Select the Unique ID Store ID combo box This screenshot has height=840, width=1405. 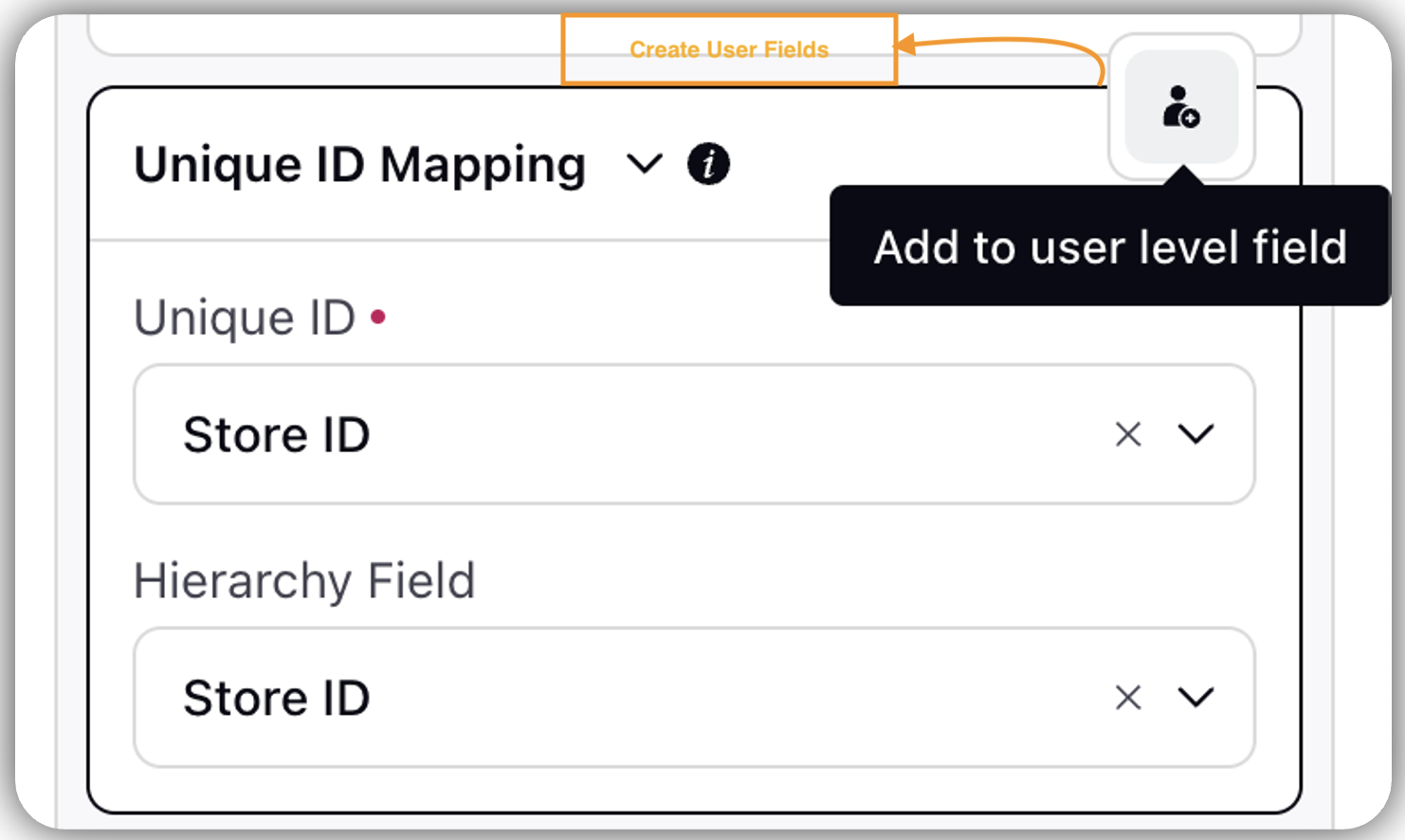[694, 434]
